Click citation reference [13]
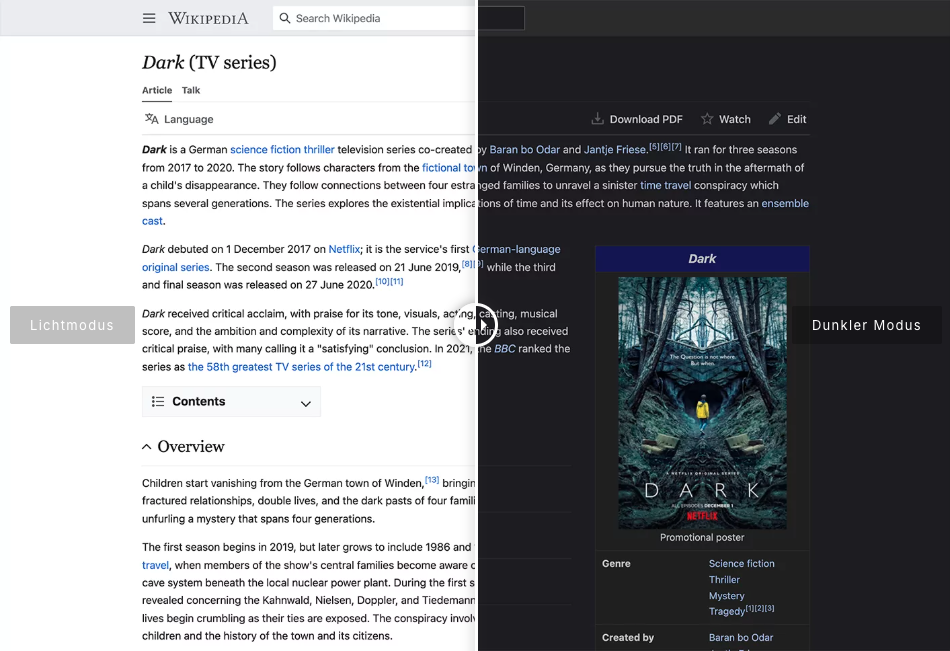Screen dimensions: 950x651 coord(432,480)
